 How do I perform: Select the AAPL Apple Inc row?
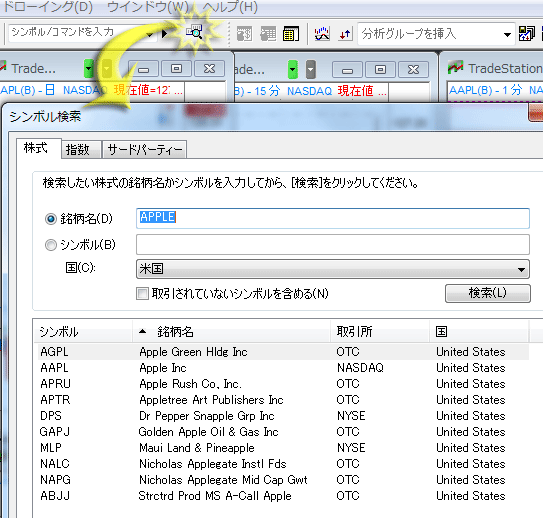(283, 368)
